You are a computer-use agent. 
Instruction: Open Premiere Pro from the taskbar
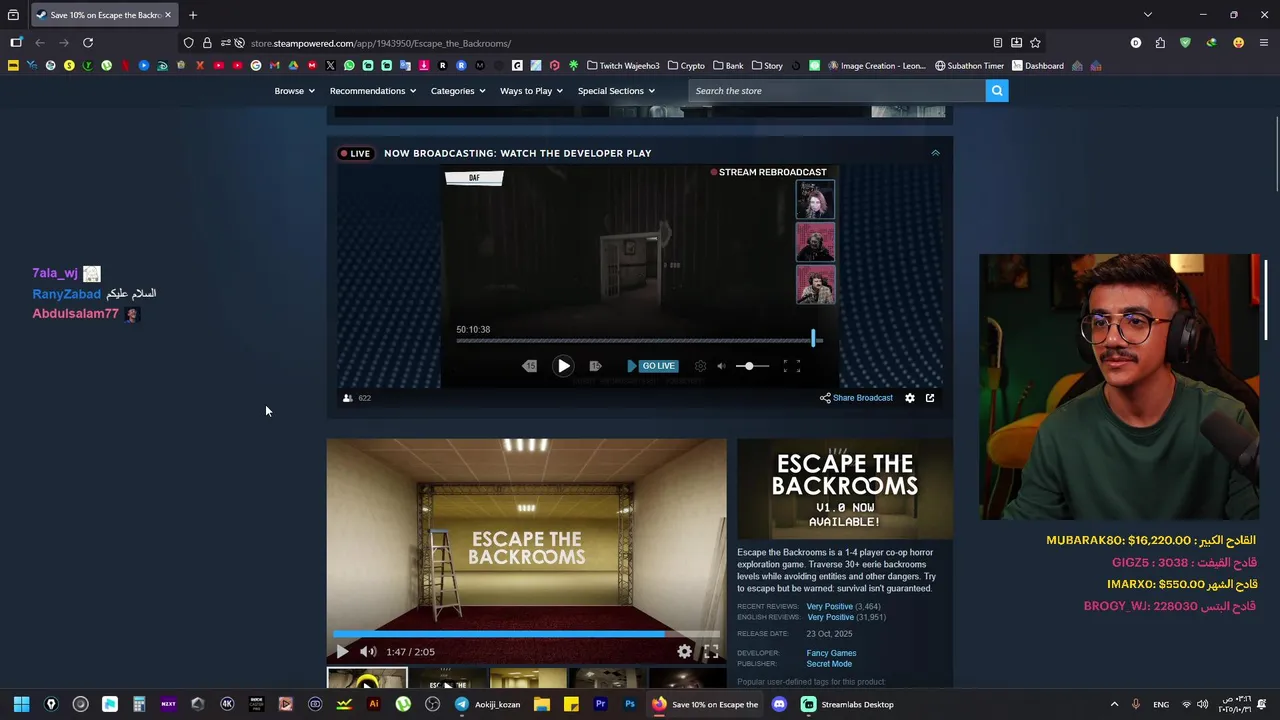coord(601,704)
